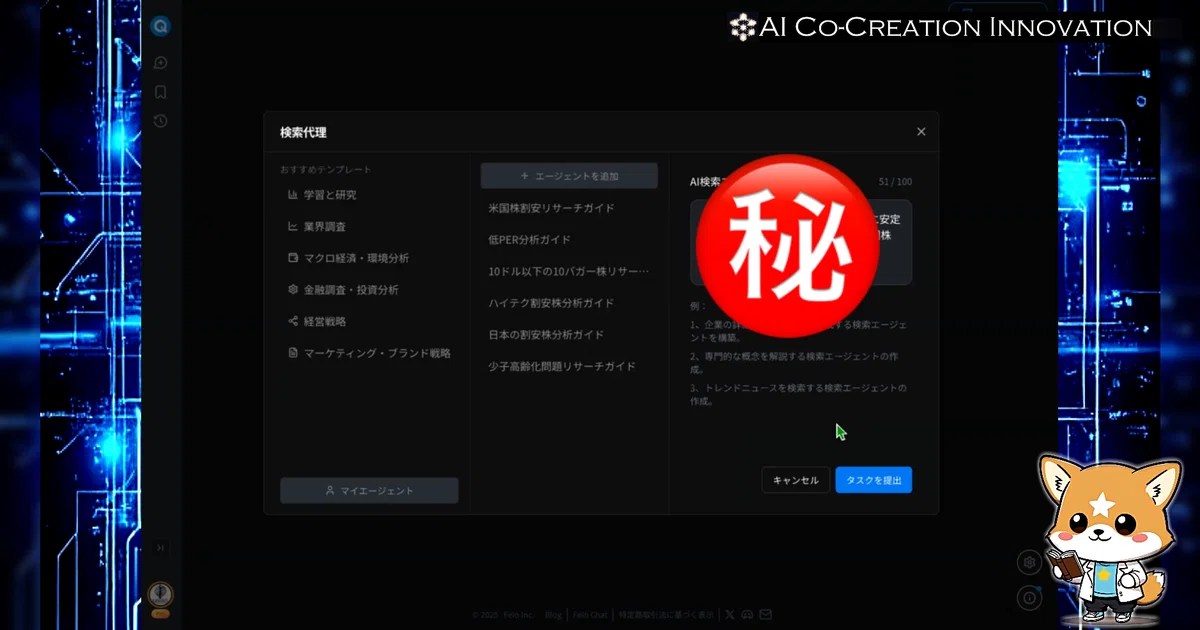Click the share icon beside 経営戦略
1200x630 pixels.
293,322
